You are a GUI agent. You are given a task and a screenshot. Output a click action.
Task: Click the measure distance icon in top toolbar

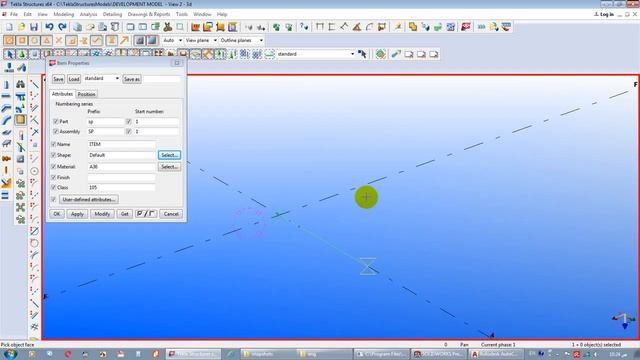pyautogui.click(x=320, y=27)
